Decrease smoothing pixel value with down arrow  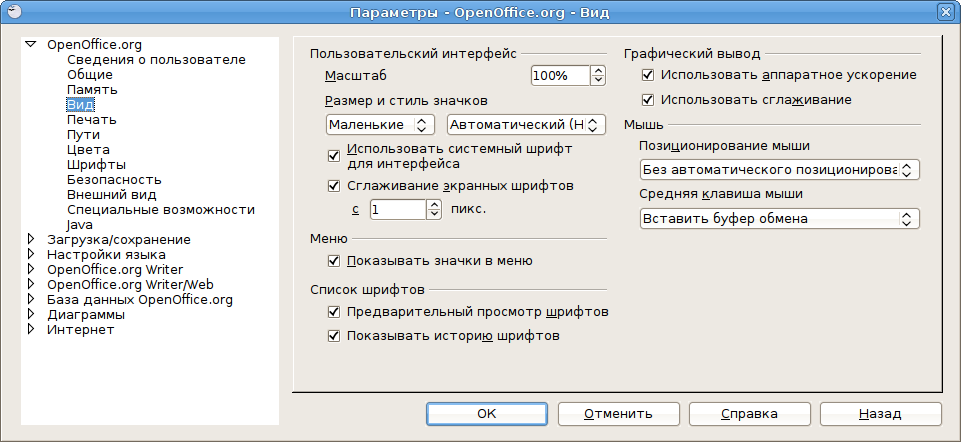click(x=433, y=215)
